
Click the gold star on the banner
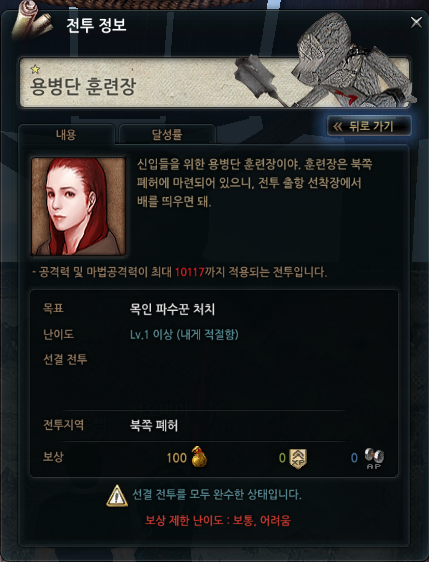(x=35, y=68)
